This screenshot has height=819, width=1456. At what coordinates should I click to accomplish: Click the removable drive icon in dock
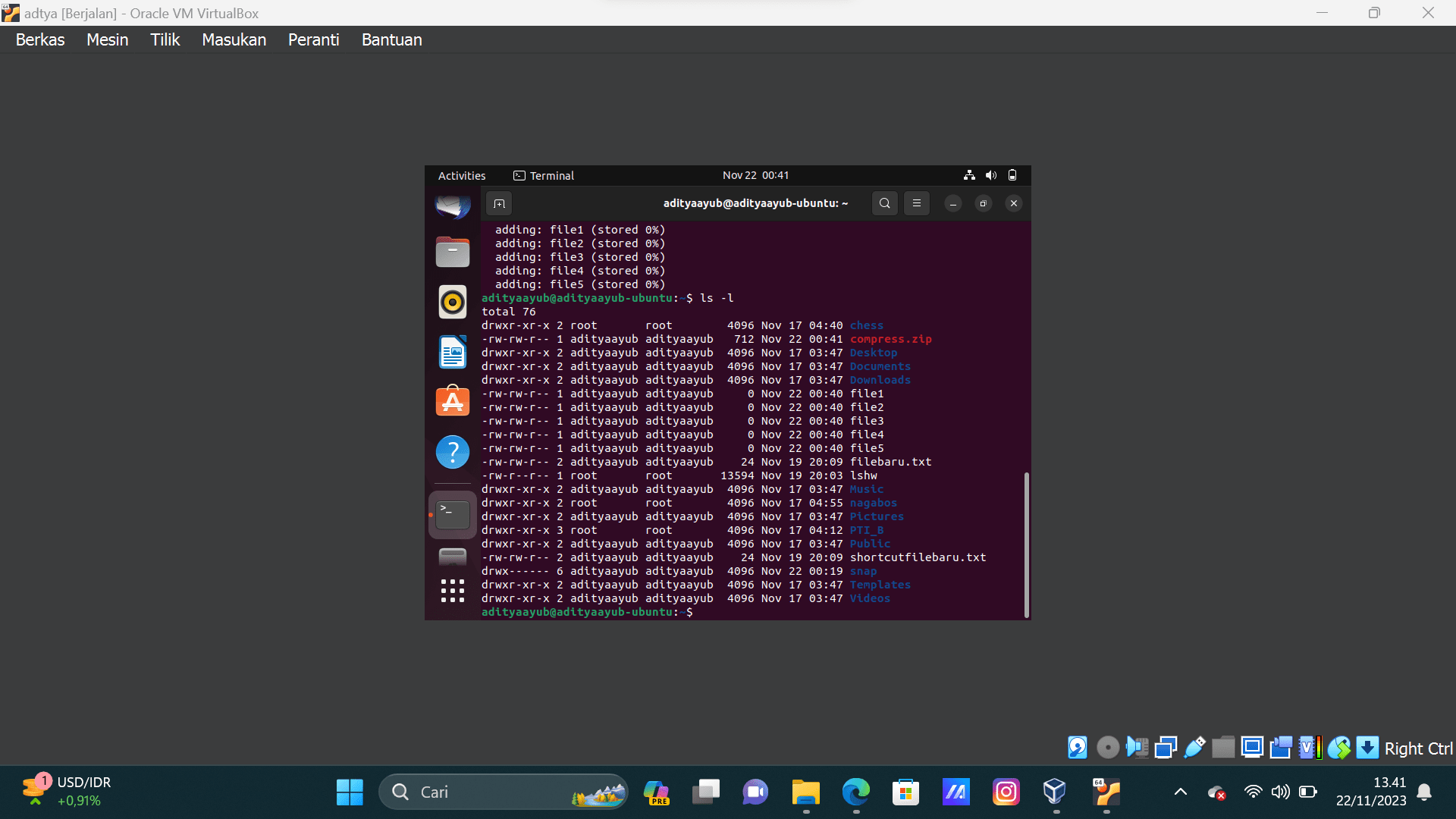tap(453, 557)
